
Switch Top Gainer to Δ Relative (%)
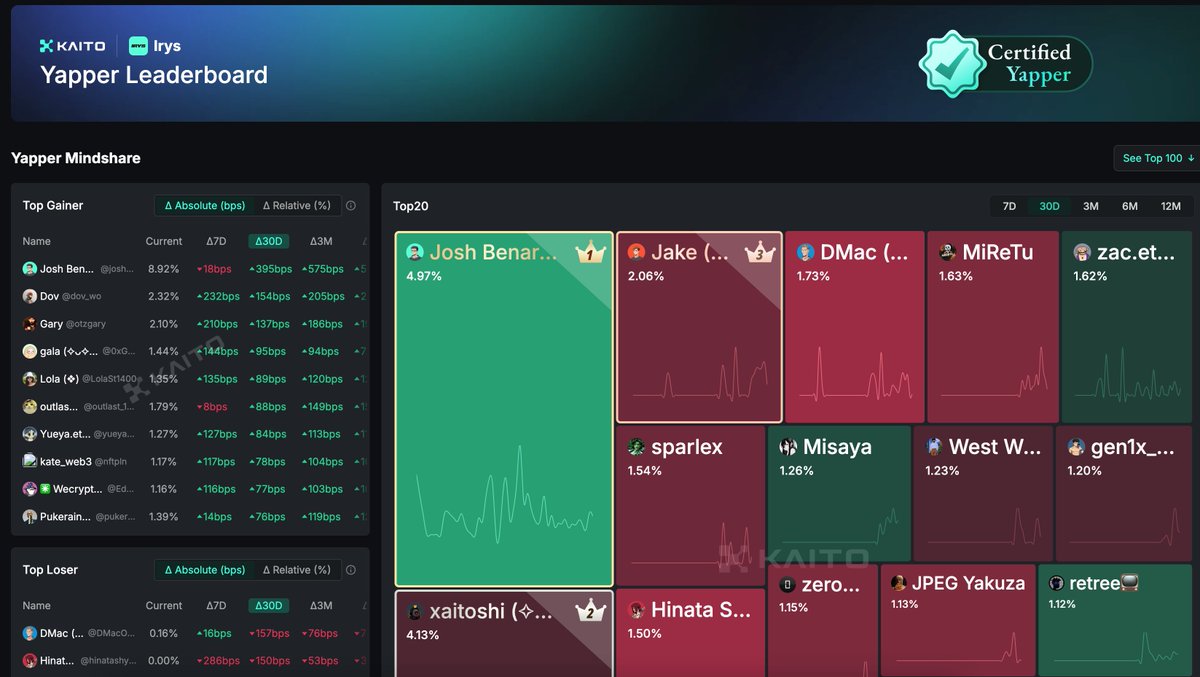pos(297,206)
